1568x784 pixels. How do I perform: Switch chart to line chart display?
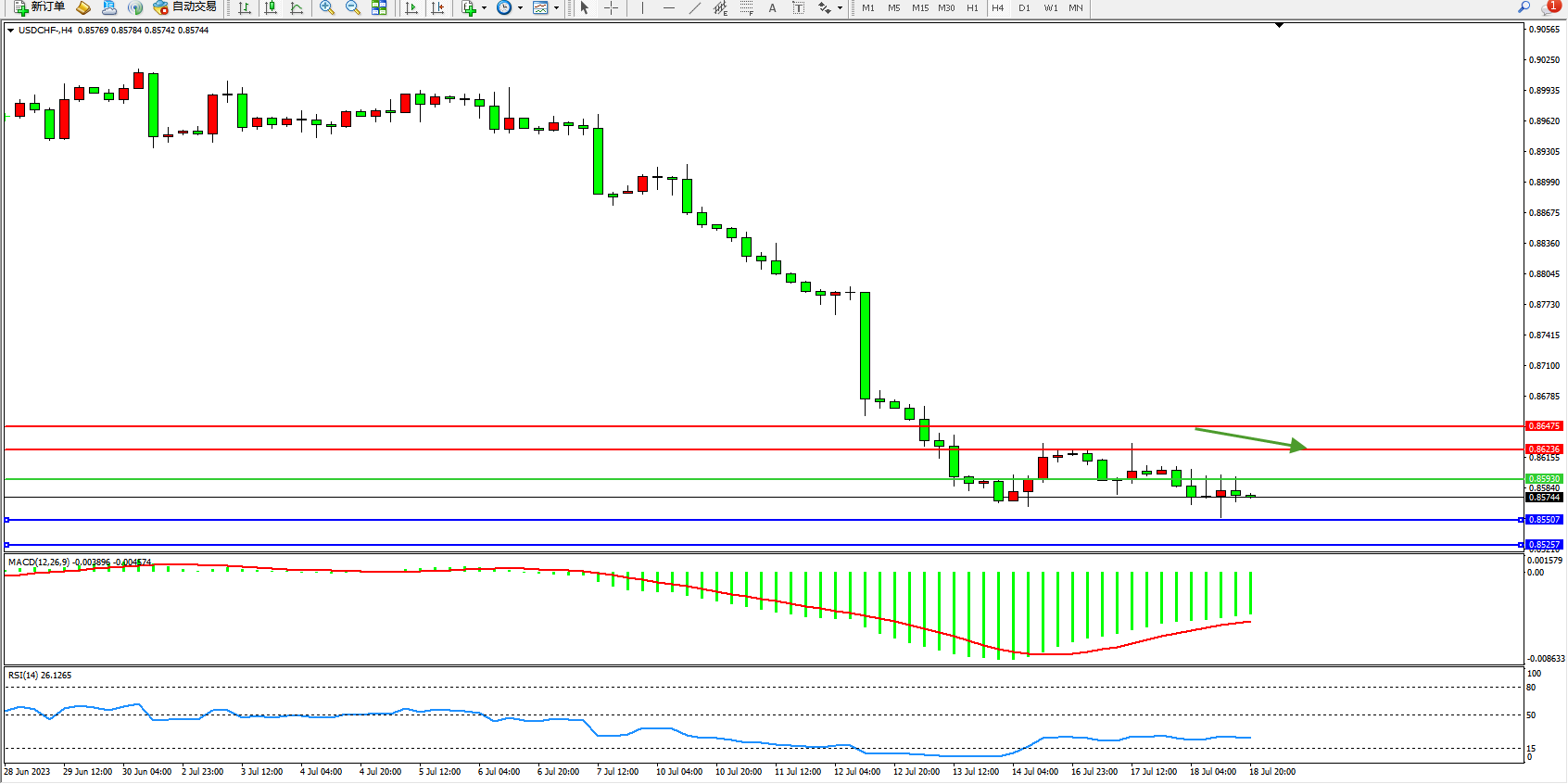click(297, 7)
